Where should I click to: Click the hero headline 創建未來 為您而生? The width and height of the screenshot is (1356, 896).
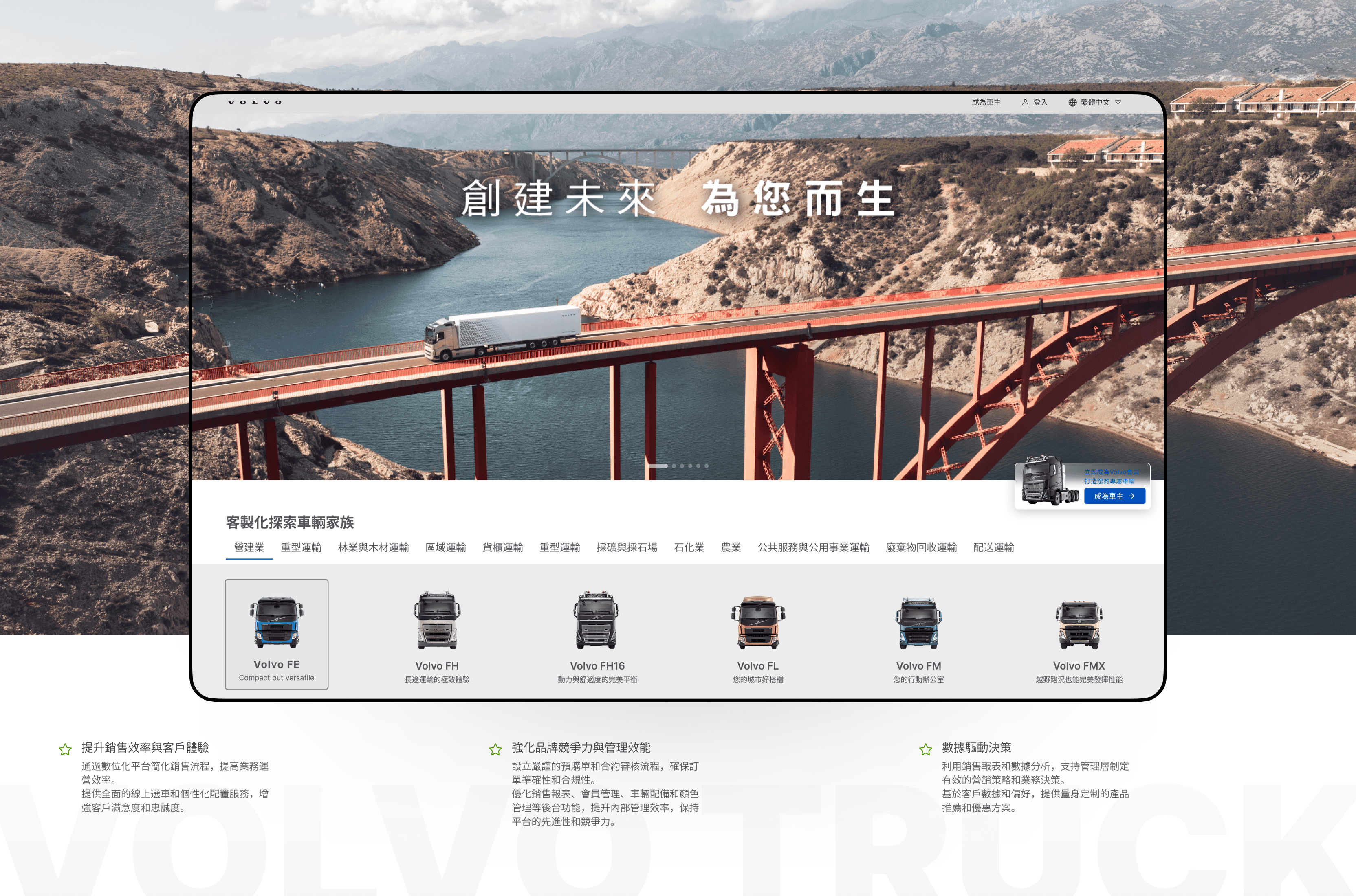pyautogui.click(x=678, y=199)
